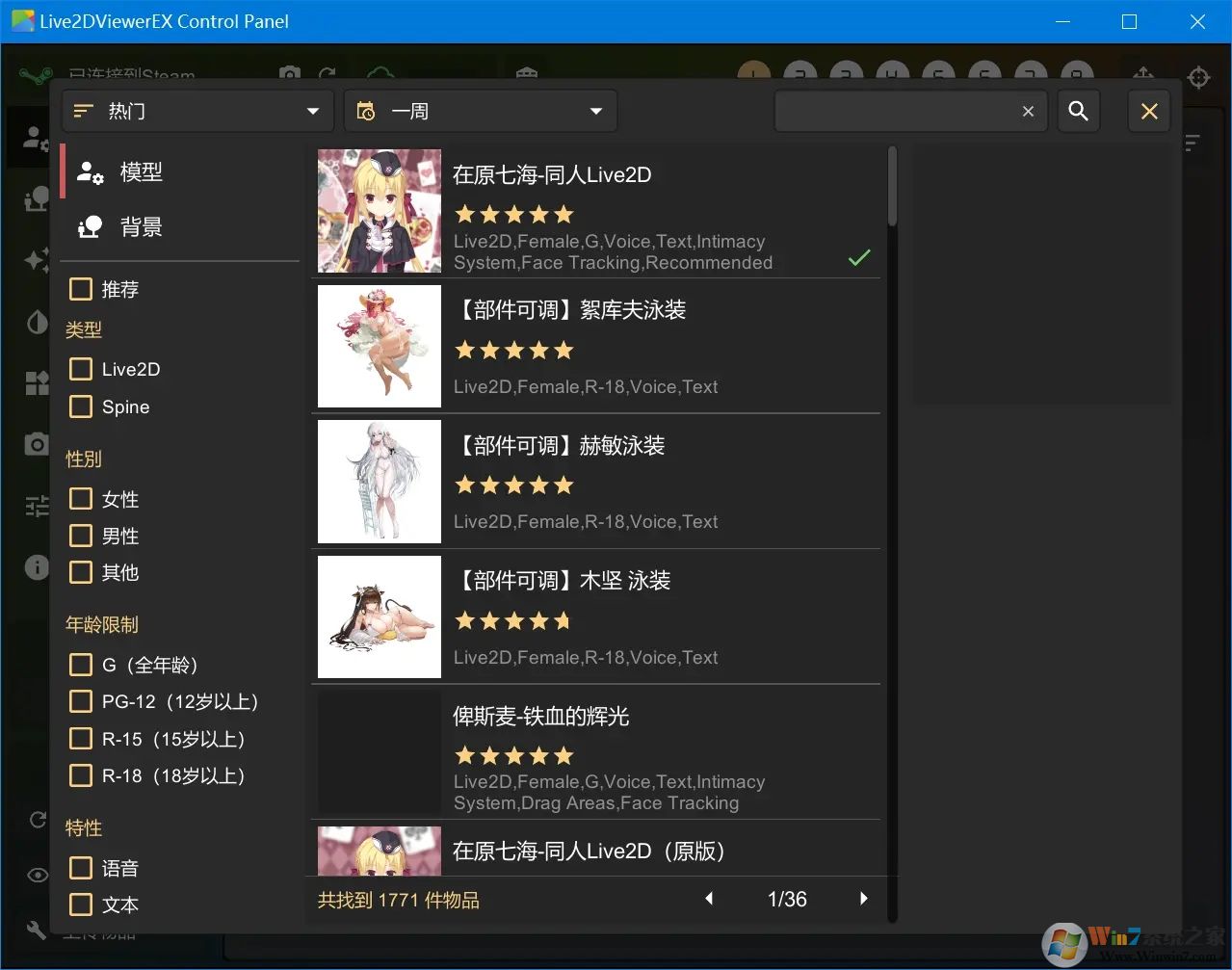Switch to the 背景 category tab

tap(141, 227)
